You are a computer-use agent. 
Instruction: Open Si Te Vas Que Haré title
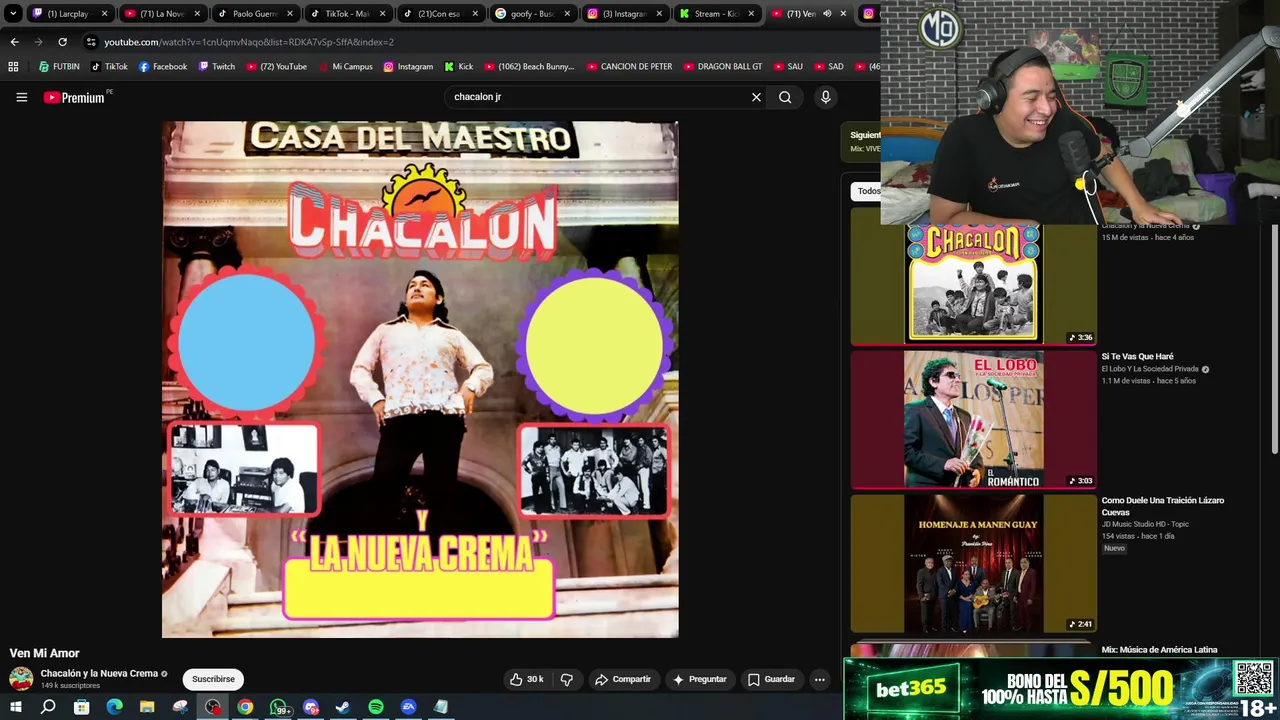coord(1137,356)
